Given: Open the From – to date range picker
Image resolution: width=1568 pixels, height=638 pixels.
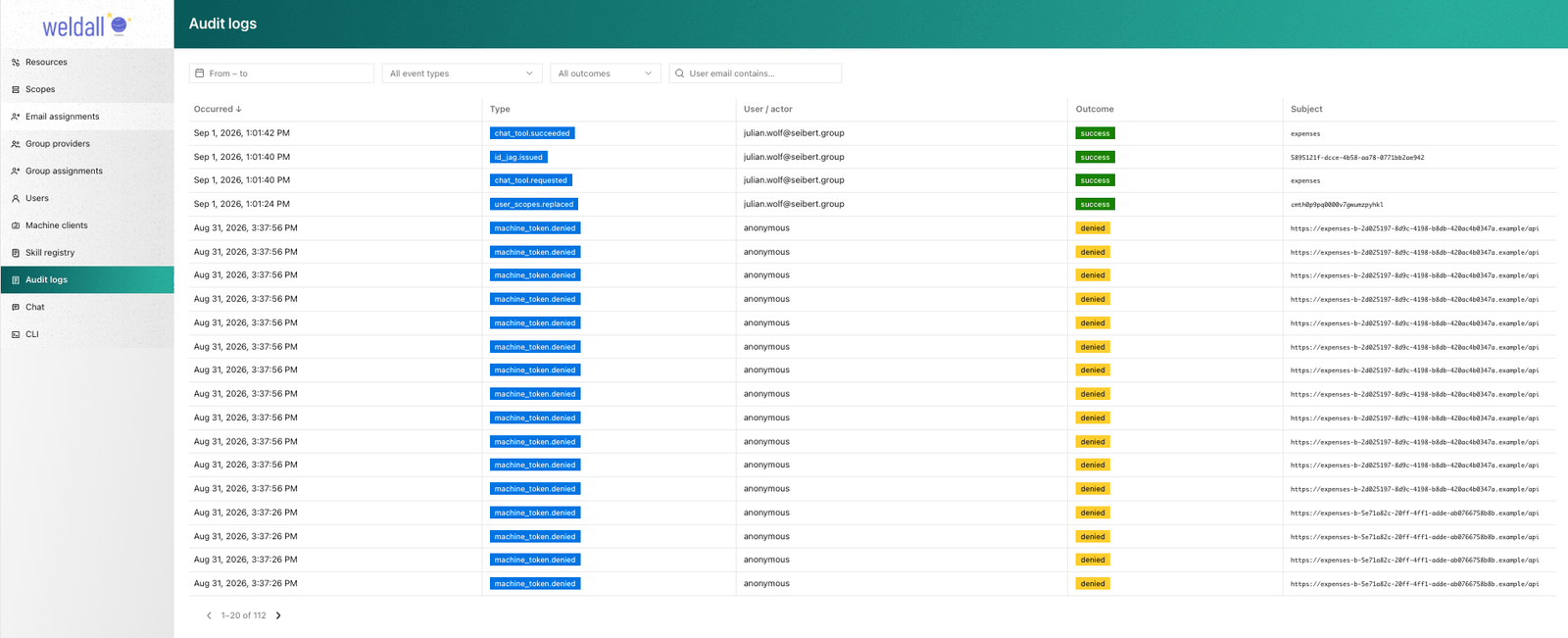Looking at the screenshot, I should tap(281, 74).
